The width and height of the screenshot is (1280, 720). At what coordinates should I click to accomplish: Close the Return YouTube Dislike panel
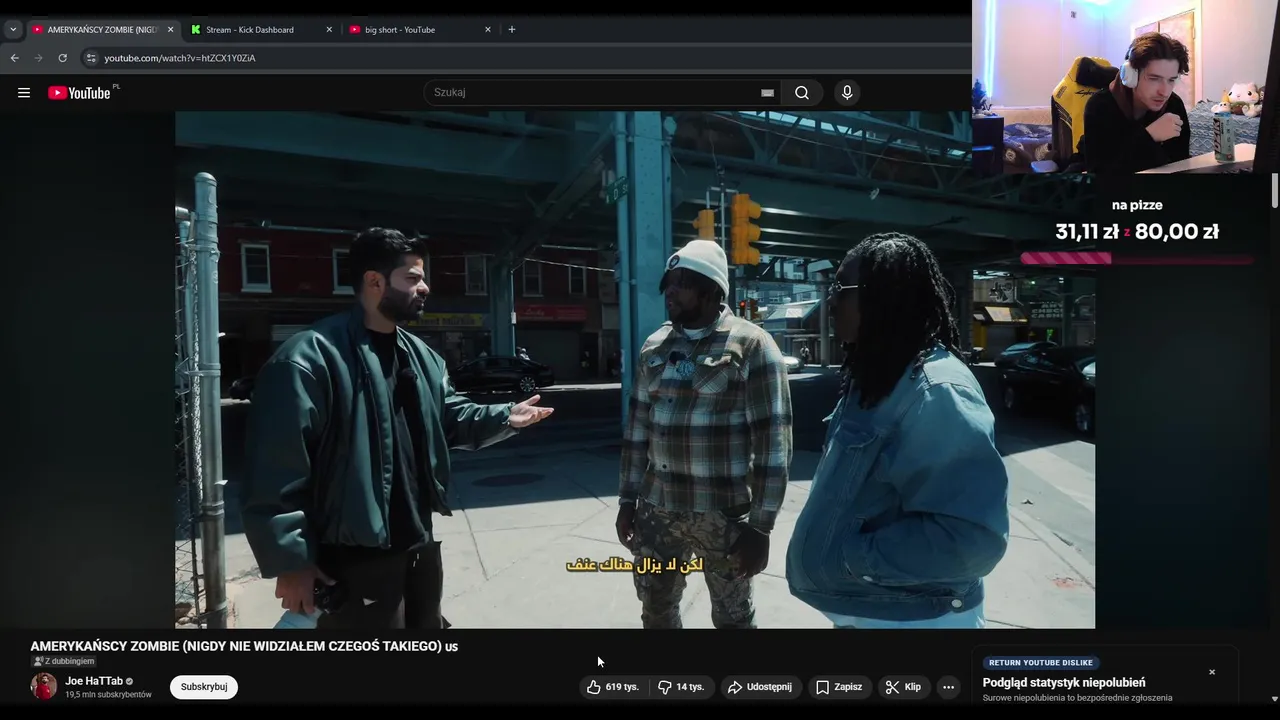click(1212, 672)
